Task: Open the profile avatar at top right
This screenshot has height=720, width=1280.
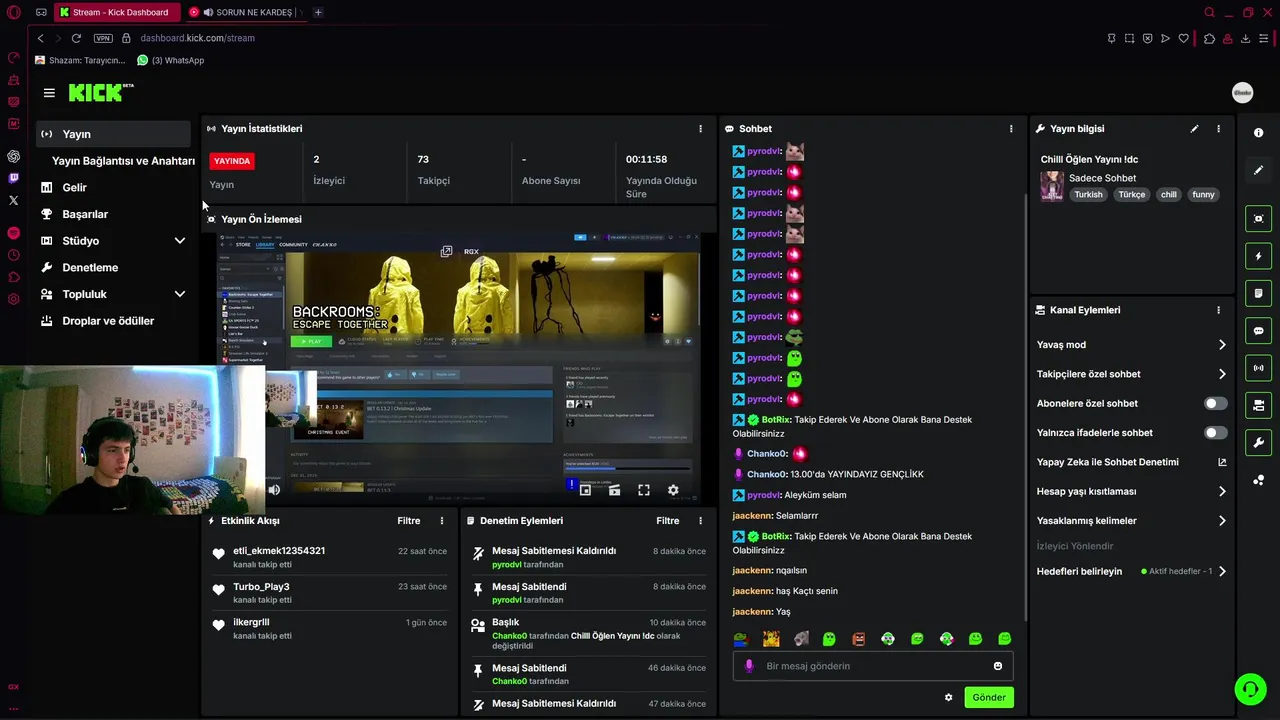Action: 1242,93
